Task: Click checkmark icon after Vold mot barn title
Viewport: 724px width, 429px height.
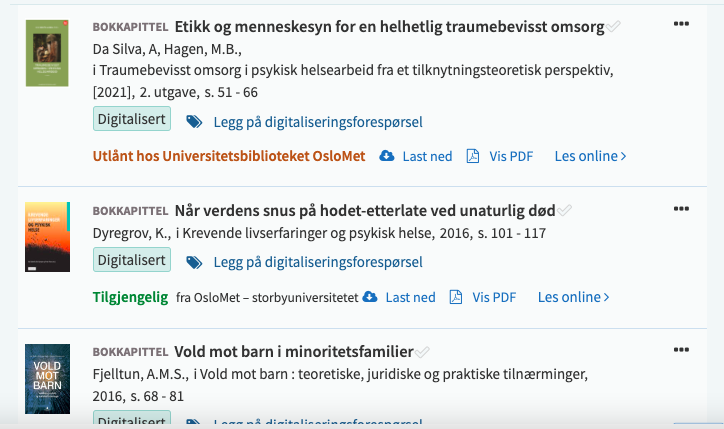Action: (x=423, y=352)
